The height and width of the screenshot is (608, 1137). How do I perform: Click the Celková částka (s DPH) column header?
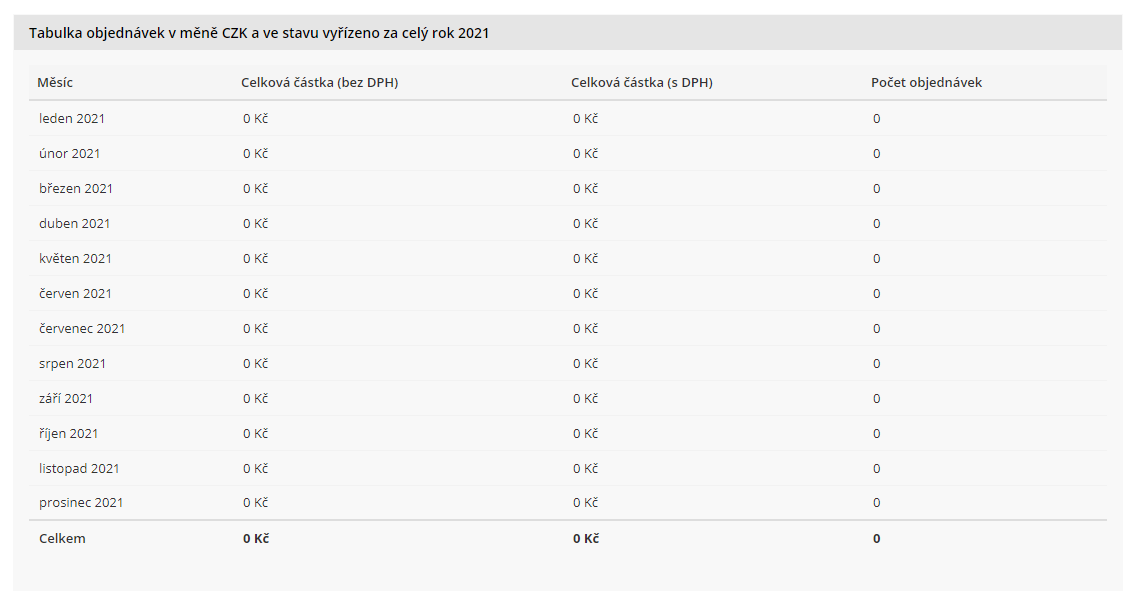click(641, 83)
